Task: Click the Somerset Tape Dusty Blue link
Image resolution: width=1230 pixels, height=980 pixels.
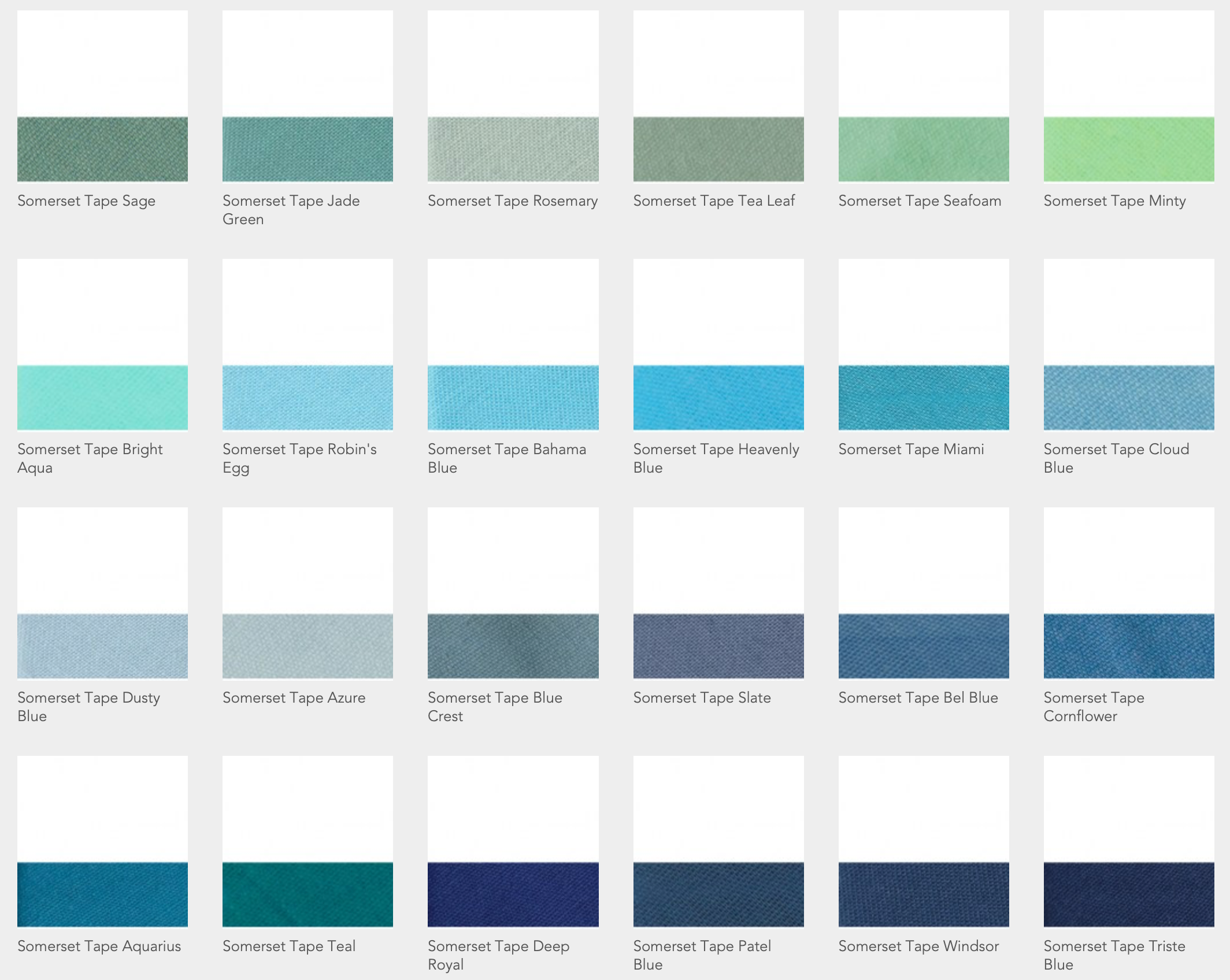Action: (88, 706)
